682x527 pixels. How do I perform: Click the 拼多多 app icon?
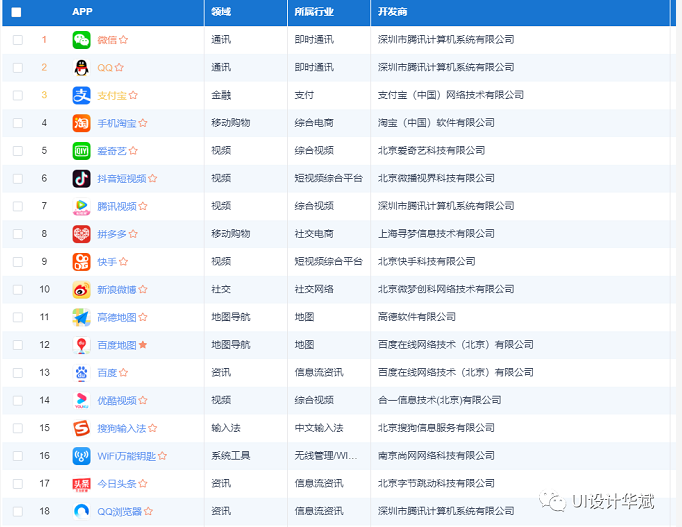click(x=81, y=234)
